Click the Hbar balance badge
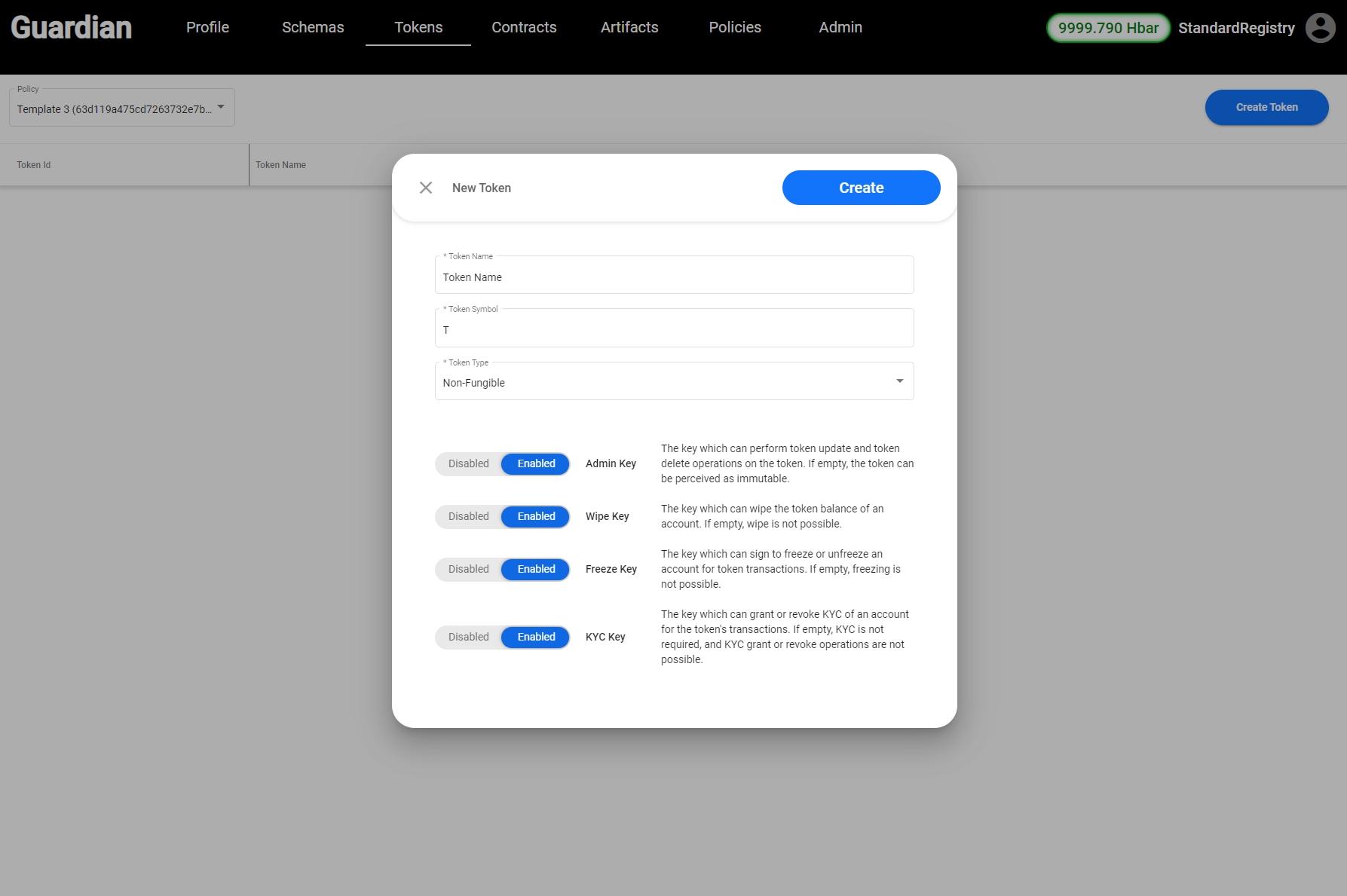1347x896 pixels. (1107, 28)
